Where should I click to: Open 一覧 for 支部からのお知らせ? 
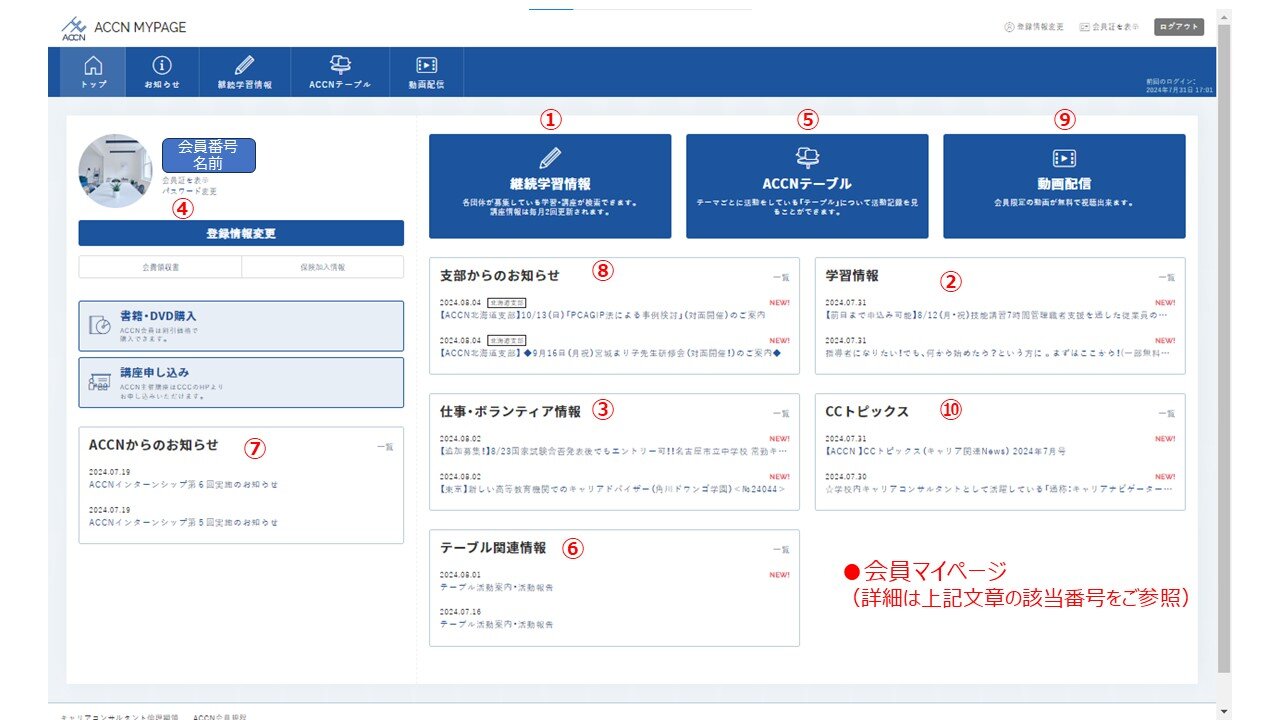[x=780, y=278]
